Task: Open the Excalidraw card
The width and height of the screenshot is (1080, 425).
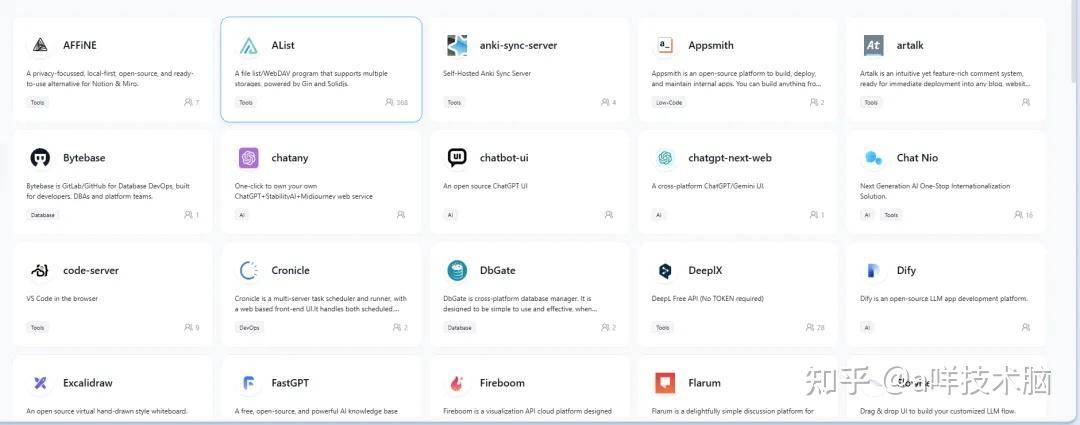Action: click(x=113, y=388)
